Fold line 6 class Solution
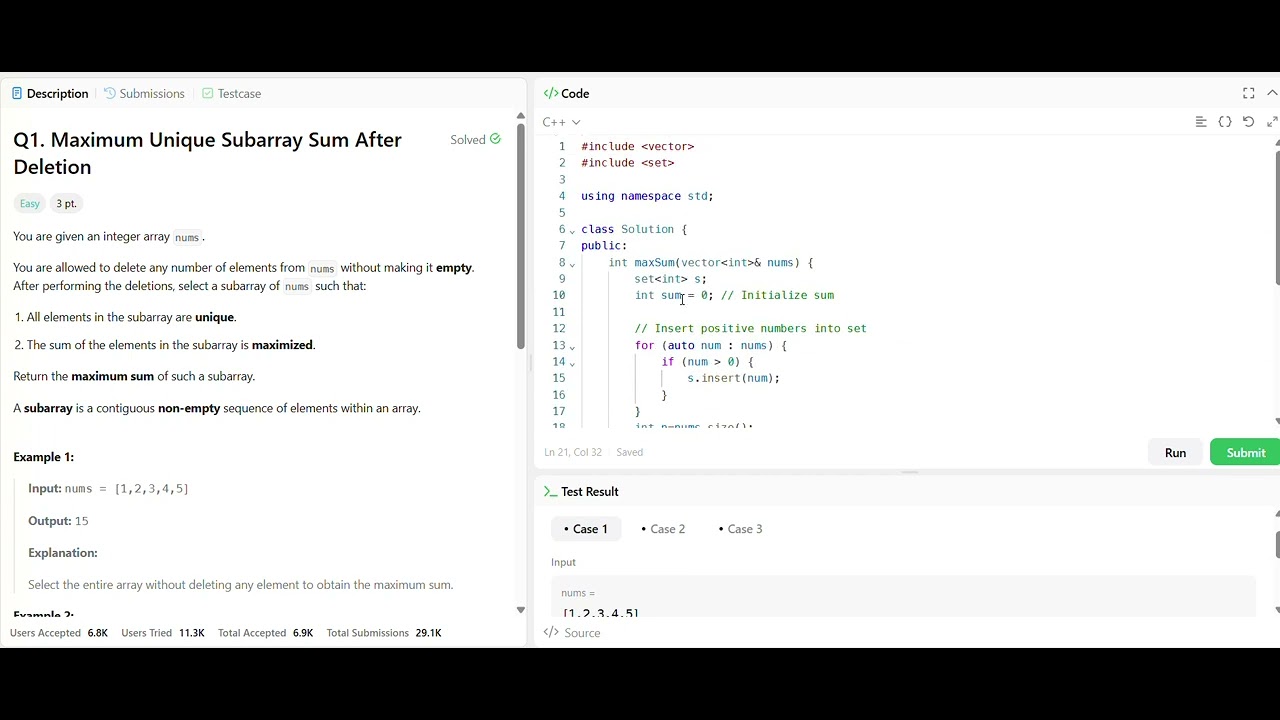This screenshot has width=1280, height=720. pyautogui.click(x=573, y=230)
